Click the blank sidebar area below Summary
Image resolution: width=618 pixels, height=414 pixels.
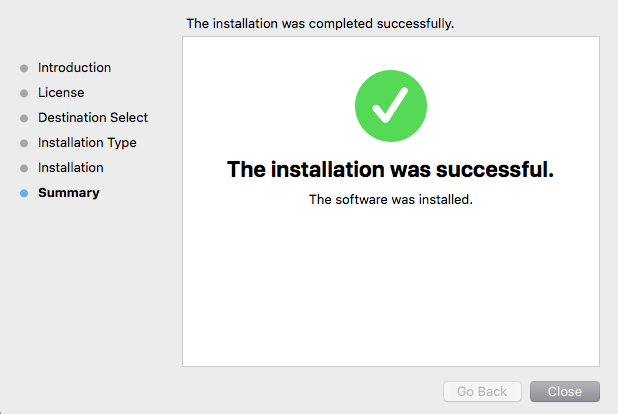coord(90,290)
